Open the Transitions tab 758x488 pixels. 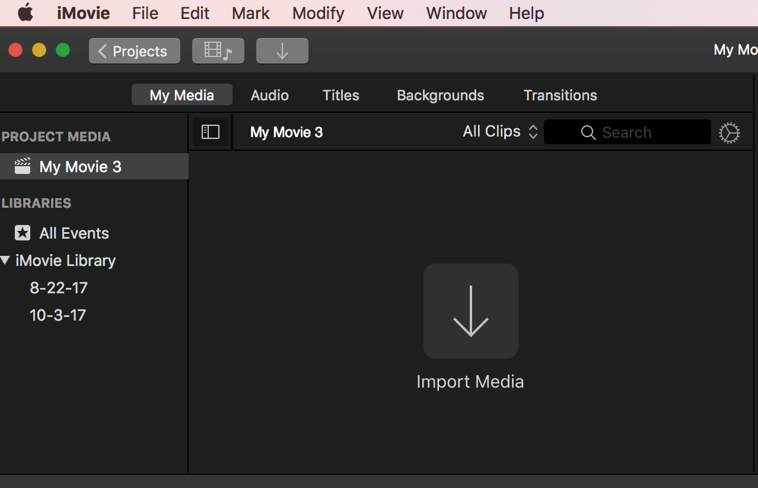560,95
